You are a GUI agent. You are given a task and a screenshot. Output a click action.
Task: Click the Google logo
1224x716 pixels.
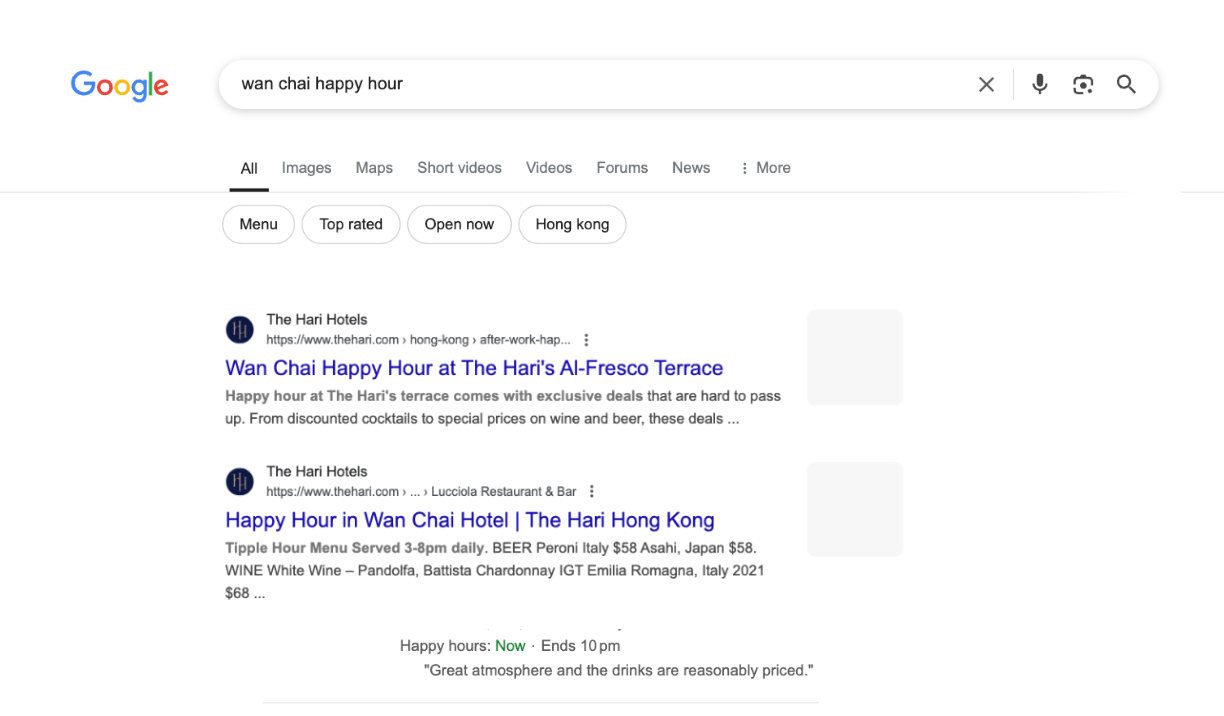pyautogui.click(x=119, y=85)
